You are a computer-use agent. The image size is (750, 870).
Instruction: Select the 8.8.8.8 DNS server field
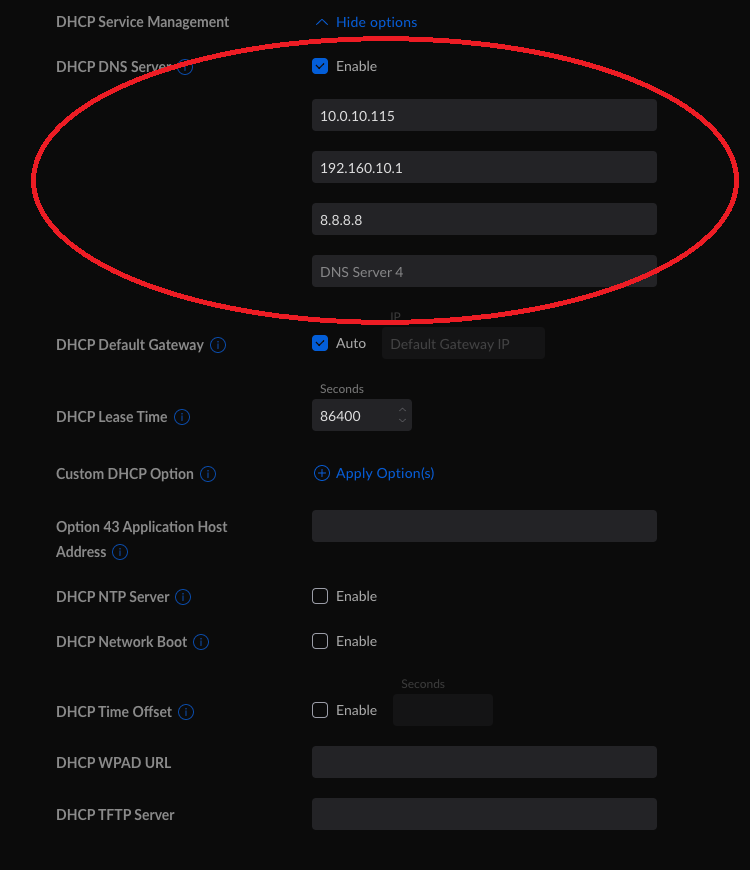click(x=484, y=219)
